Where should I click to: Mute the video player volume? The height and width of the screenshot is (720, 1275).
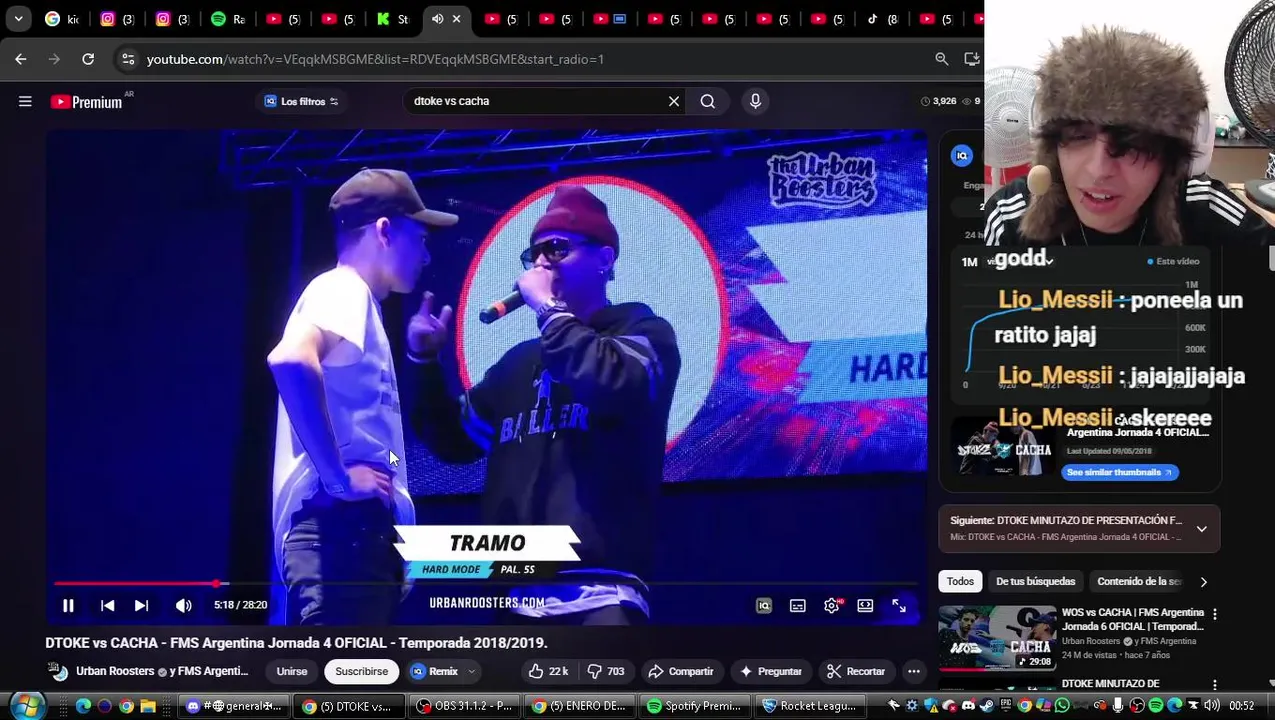(x=184, y=605)
